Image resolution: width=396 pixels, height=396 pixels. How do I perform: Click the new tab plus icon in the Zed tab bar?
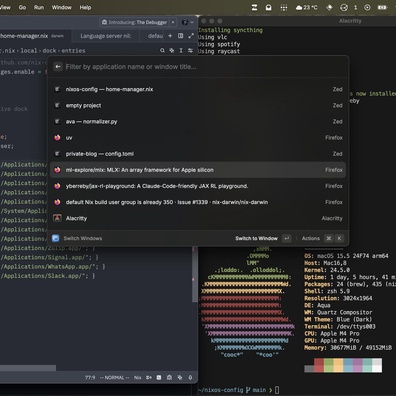pos(170,36)
